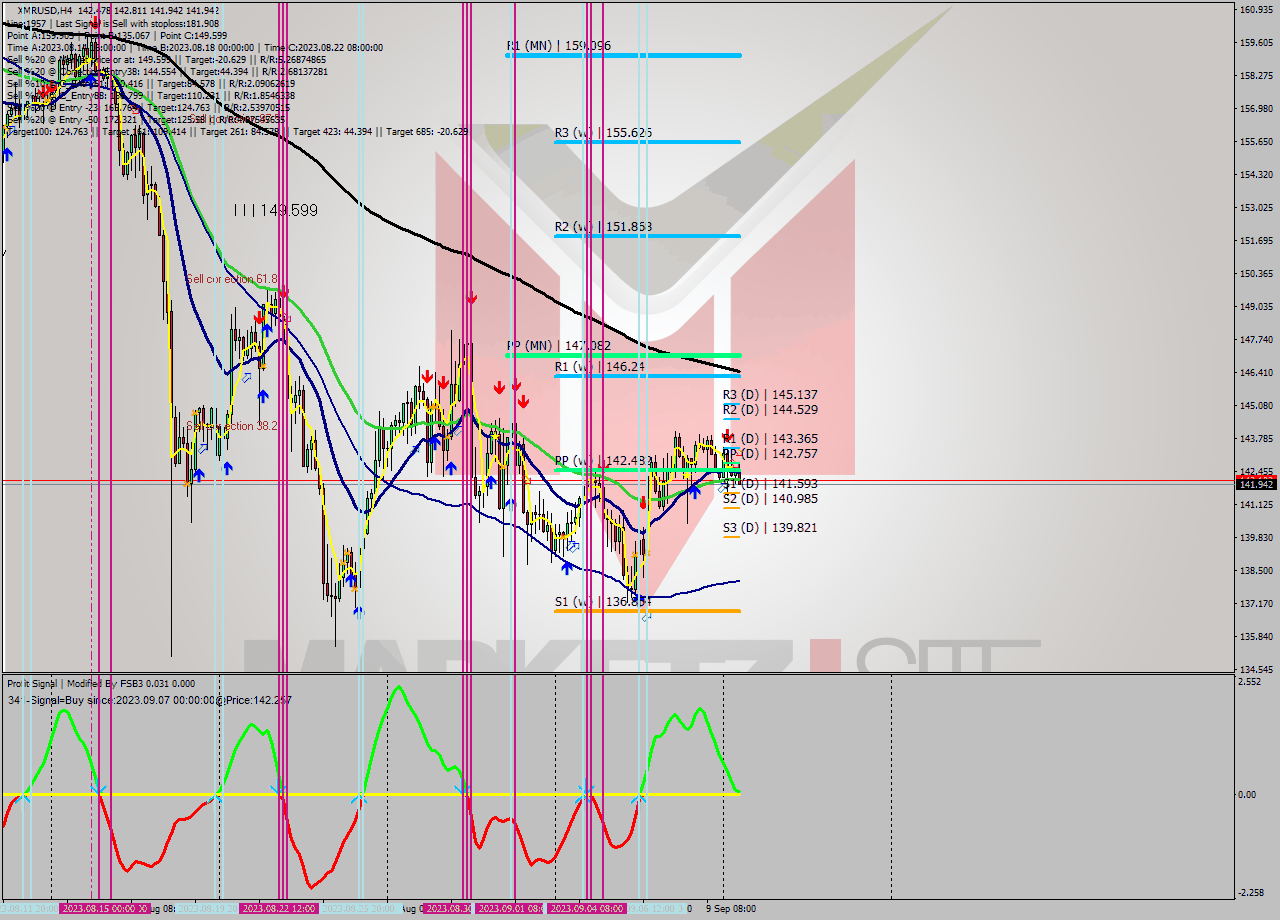
Task: Click the R1 (D) | 143.365 label
Action: click(x=770, y=438)
